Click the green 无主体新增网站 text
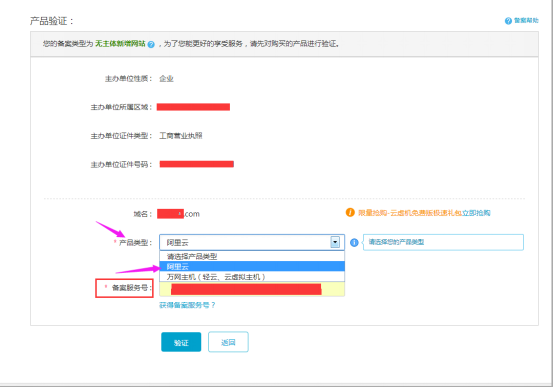The width and height of the screenshot is (553, 388). coord(120,44)
